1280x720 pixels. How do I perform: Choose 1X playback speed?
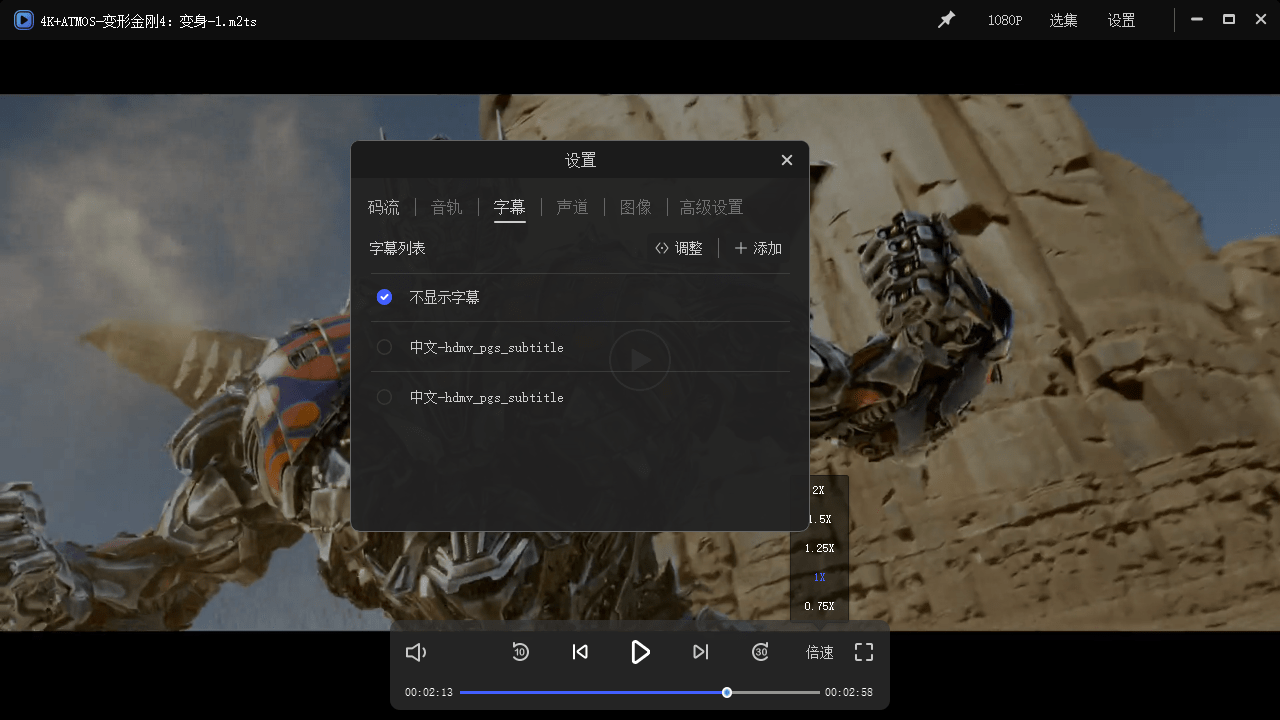click(x=819, y=577)
